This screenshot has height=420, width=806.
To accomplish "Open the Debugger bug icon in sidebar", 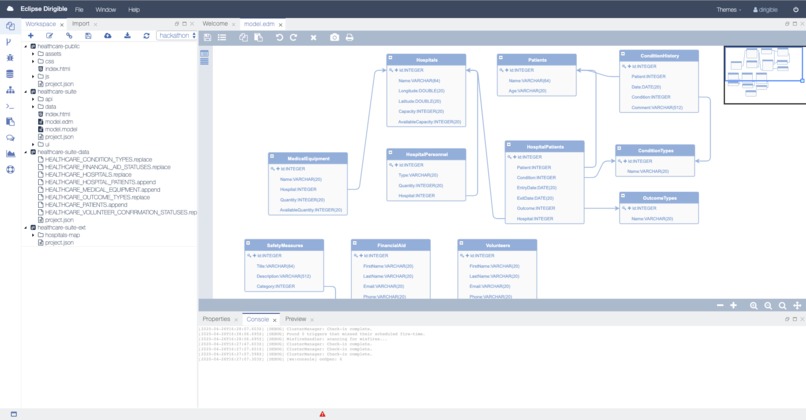I will [x=10, y=58].
